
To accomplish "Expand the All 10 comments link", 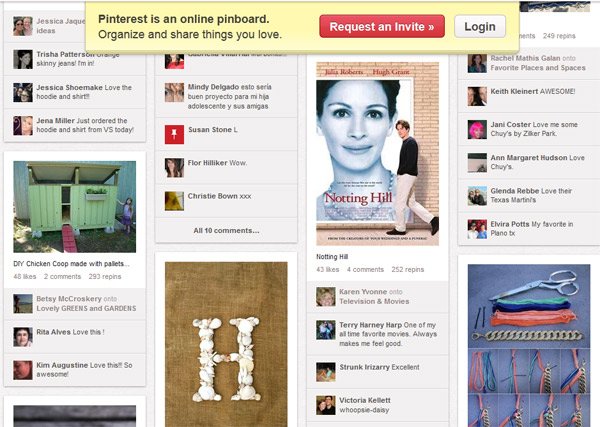I will point(226,230).
